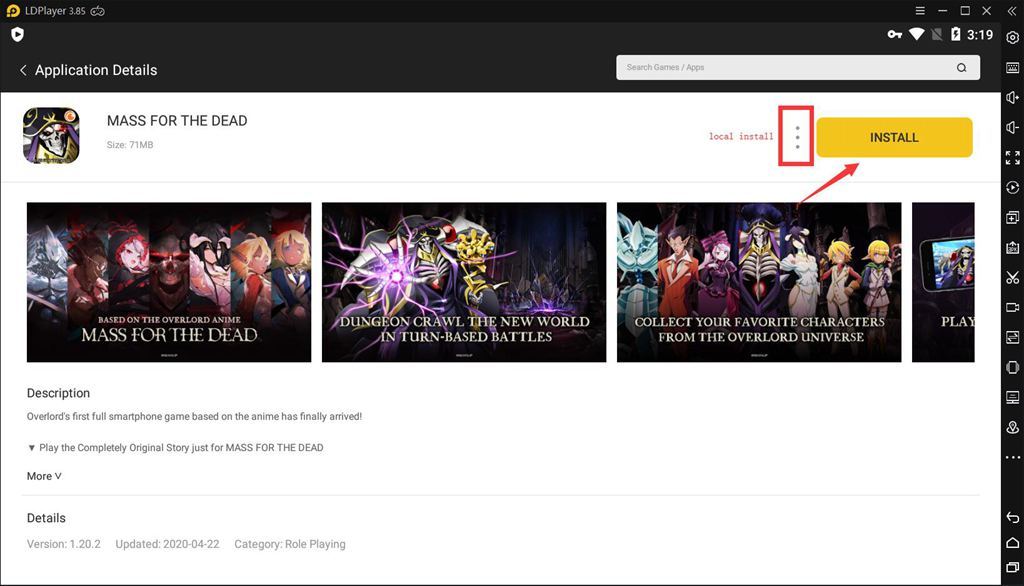The width and height of the screenshot is (1024, 586).
Task: Click the no-SIM signal status icon
Action: pos(936,34)
